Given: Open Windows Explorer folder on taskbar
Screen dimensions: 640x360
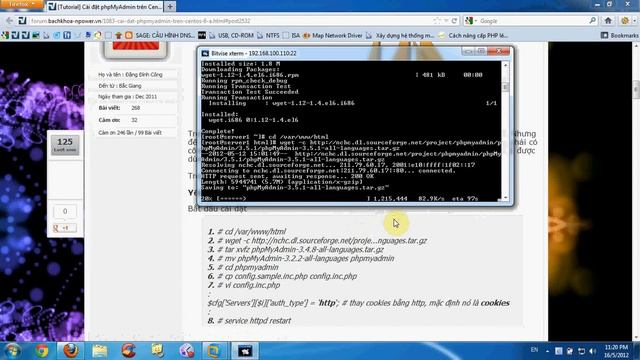Looking at the screenshot, I should pos(100,351).
